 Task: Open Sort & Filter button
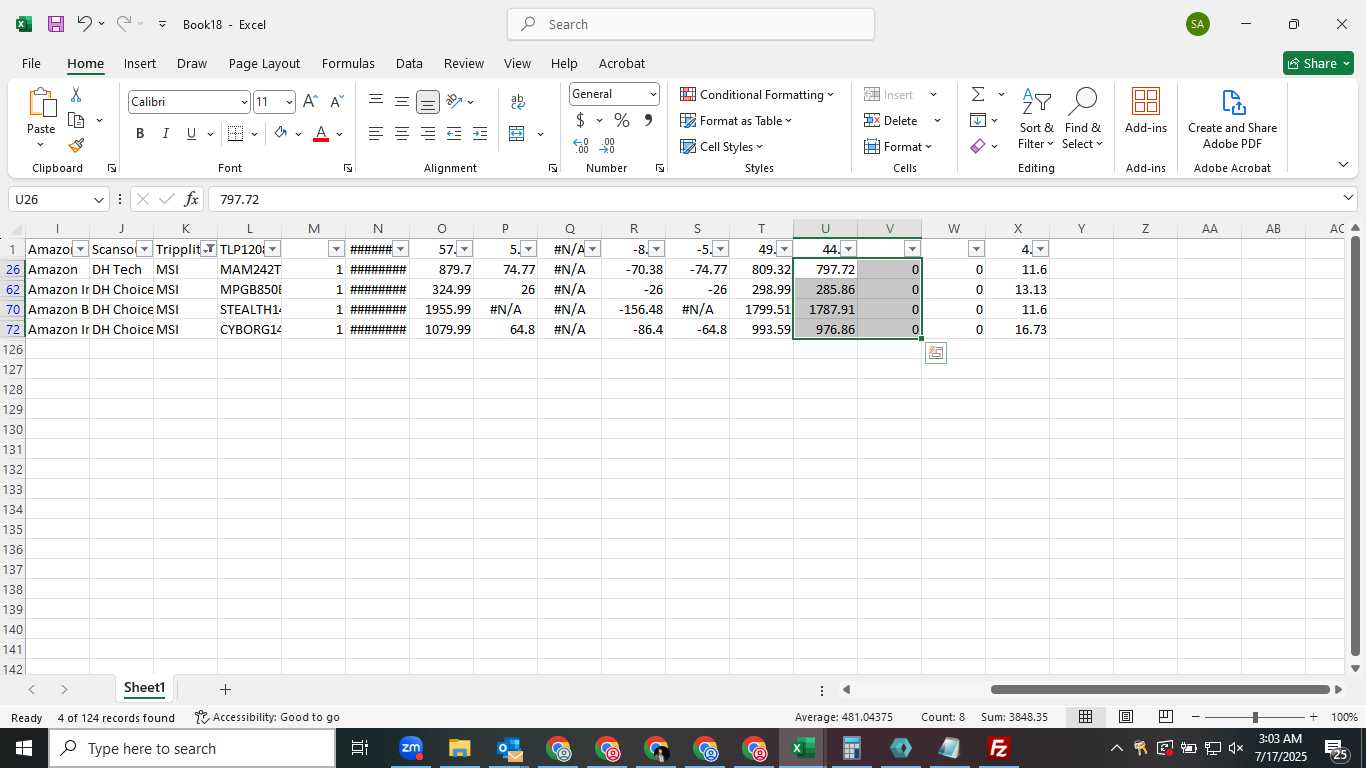[1036, 120]
